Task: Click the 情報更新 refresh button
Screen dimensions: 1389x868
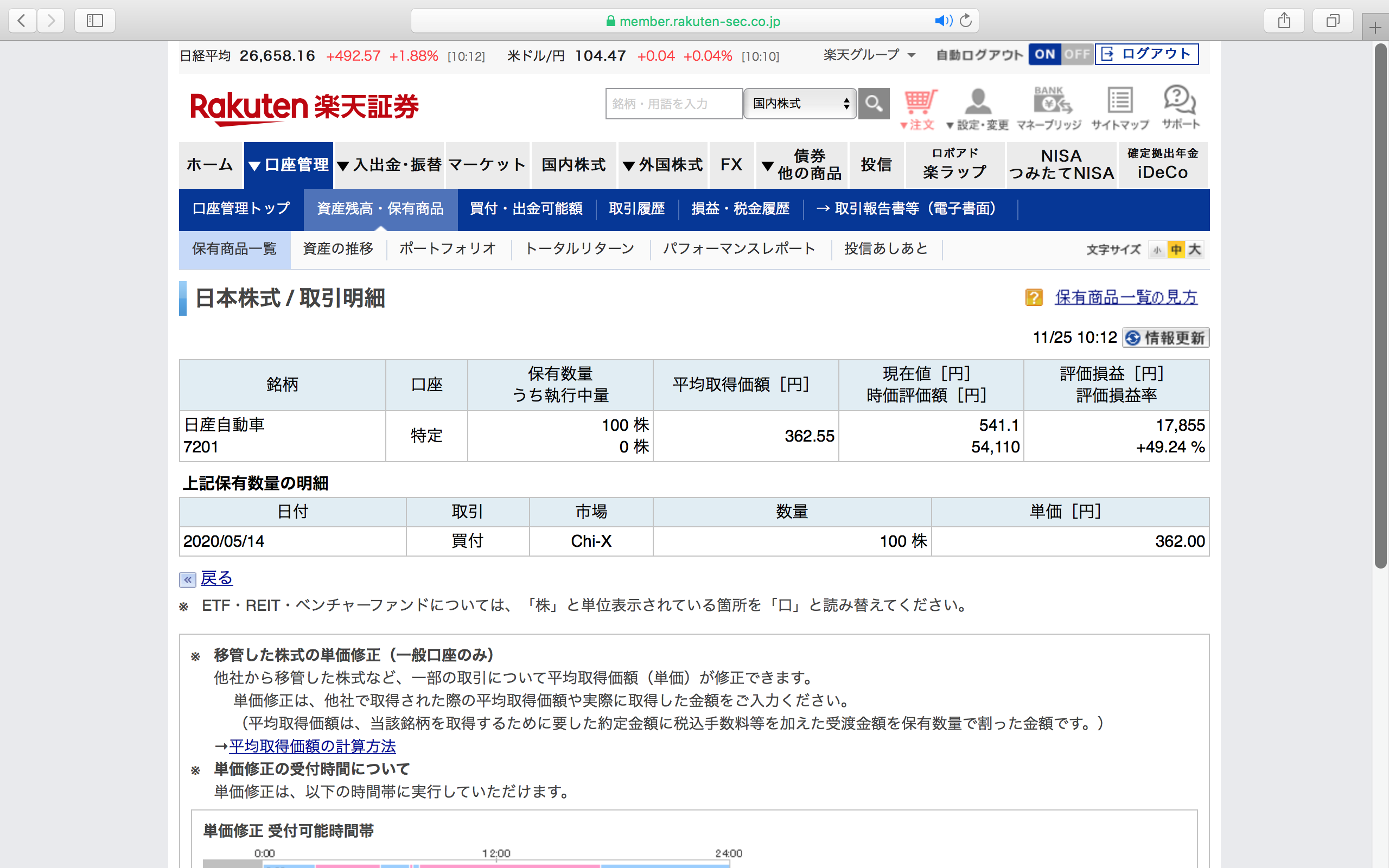Action: pyautogui.click(x=1165, y=338)
